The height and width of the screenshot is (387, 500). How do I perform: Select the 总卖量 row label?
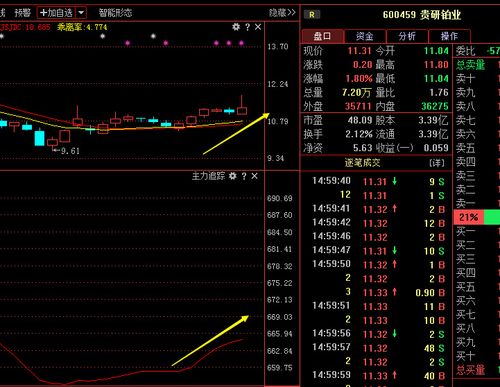(x=470, y=65)
